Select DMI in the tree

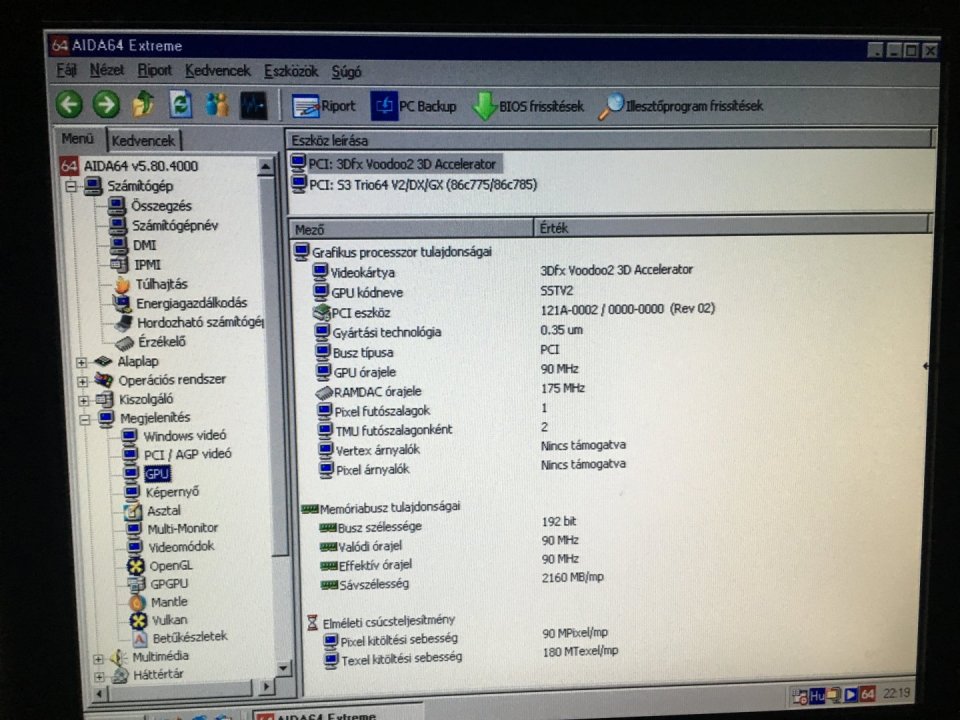click(x=133, y=245)
